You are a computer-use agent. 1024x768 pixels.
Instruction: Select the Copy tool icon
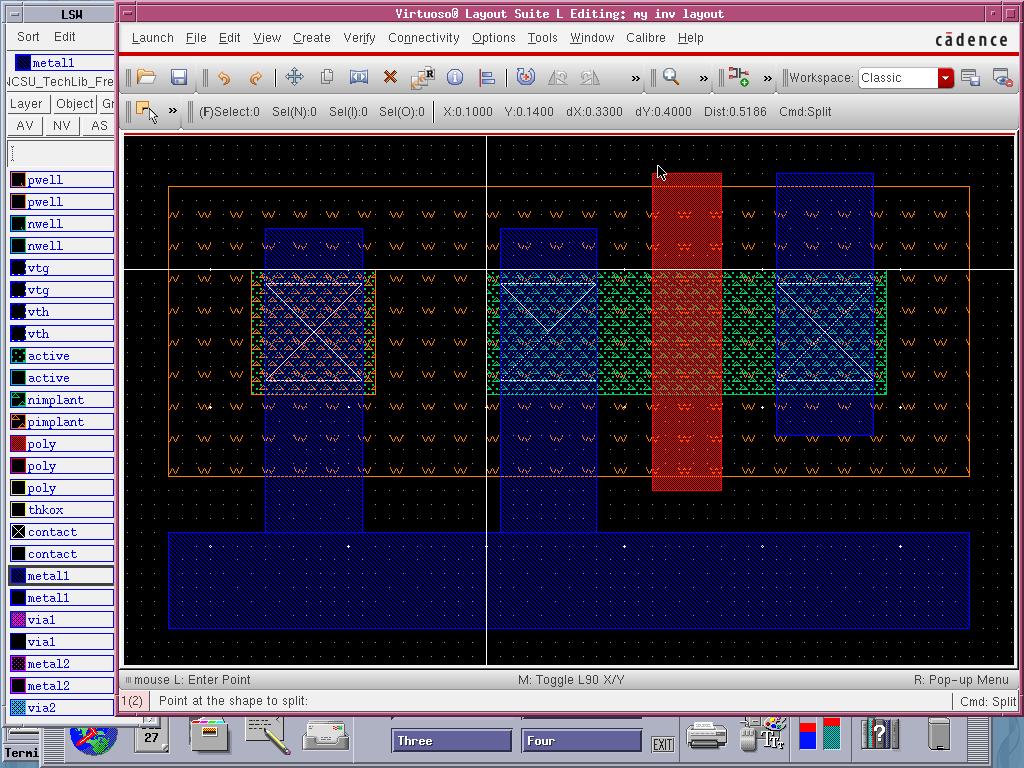coord(327,78)
